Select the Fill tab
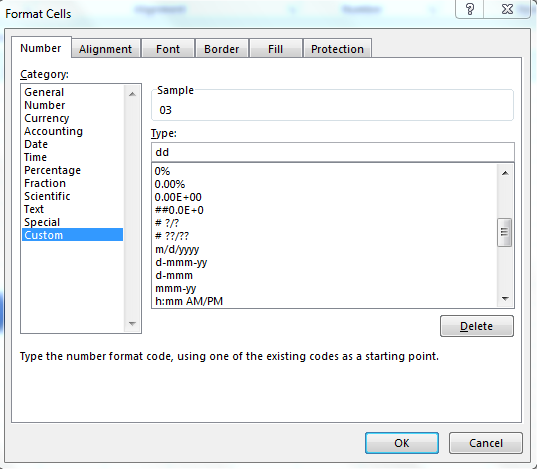 [275, 49]
